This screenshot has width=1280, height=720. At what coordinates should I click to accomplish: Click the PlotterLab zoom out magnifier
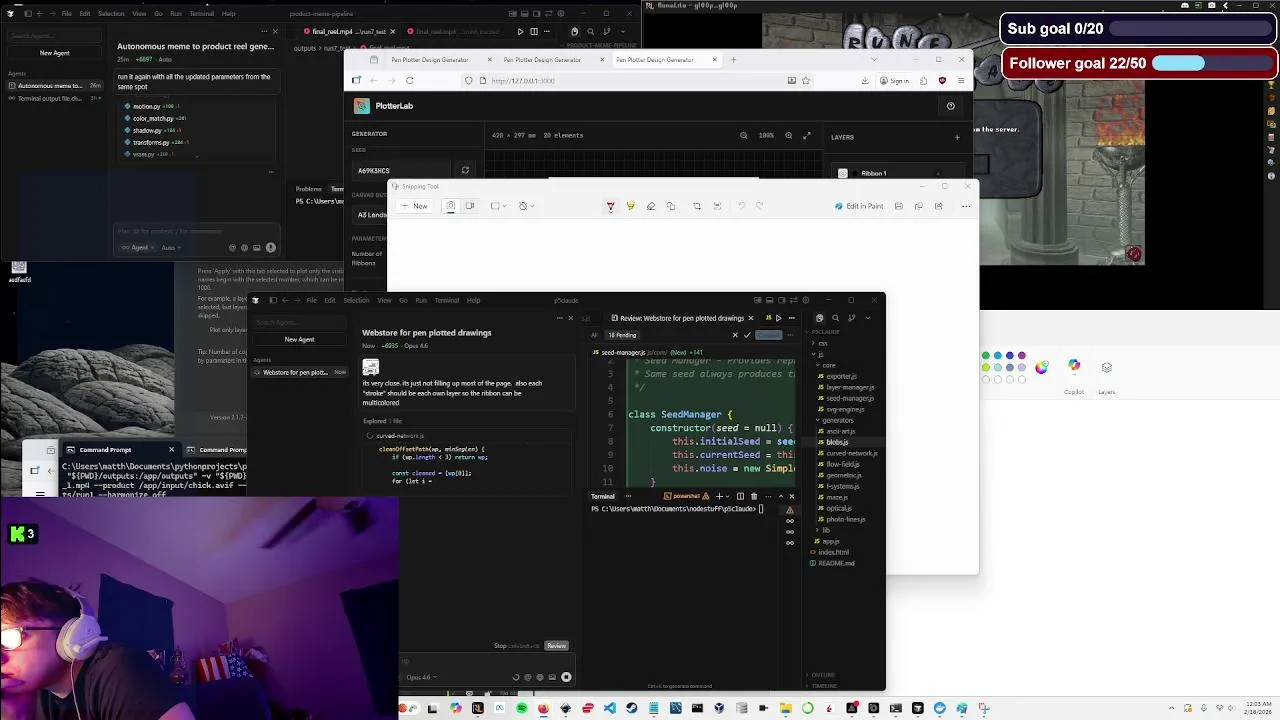[x=743, y=135]
